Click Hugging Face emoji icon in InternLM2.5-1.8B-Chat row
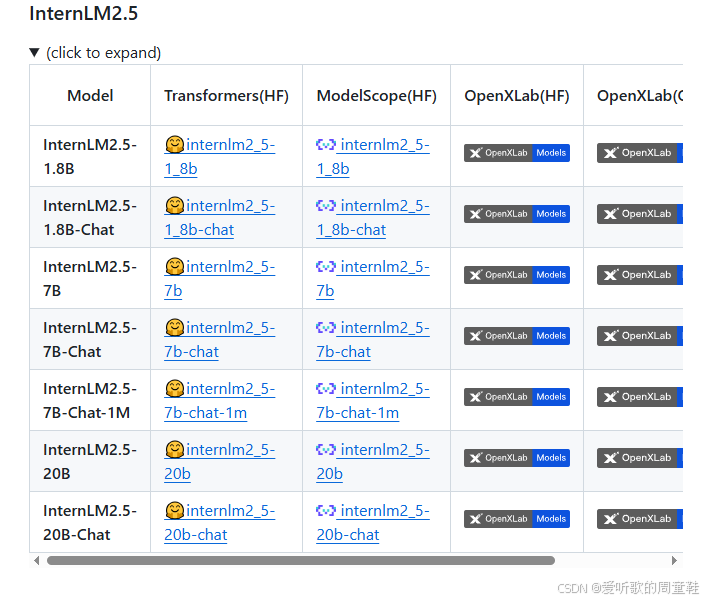This screenshot has height=601, width=710. click(x=174, y=206)
